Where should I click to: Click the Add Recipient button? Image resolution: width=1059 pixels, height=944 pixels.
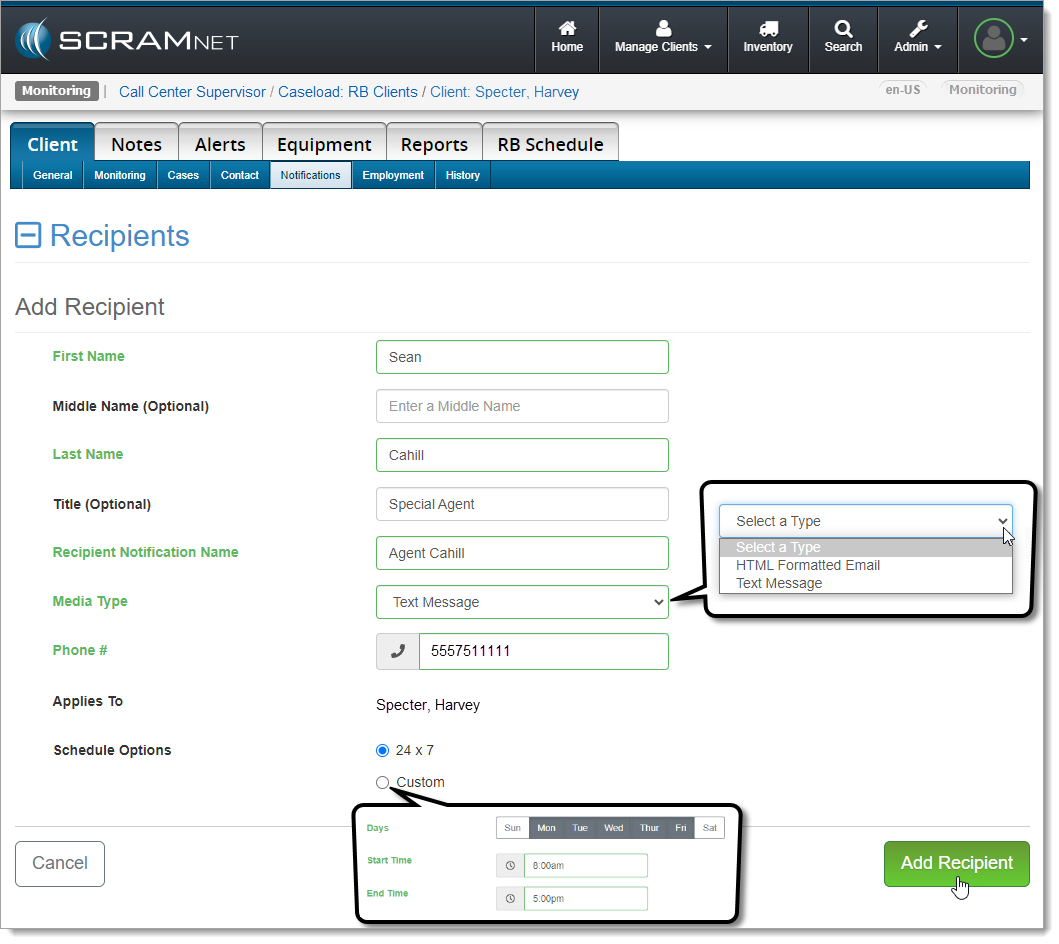click(956, 863)
